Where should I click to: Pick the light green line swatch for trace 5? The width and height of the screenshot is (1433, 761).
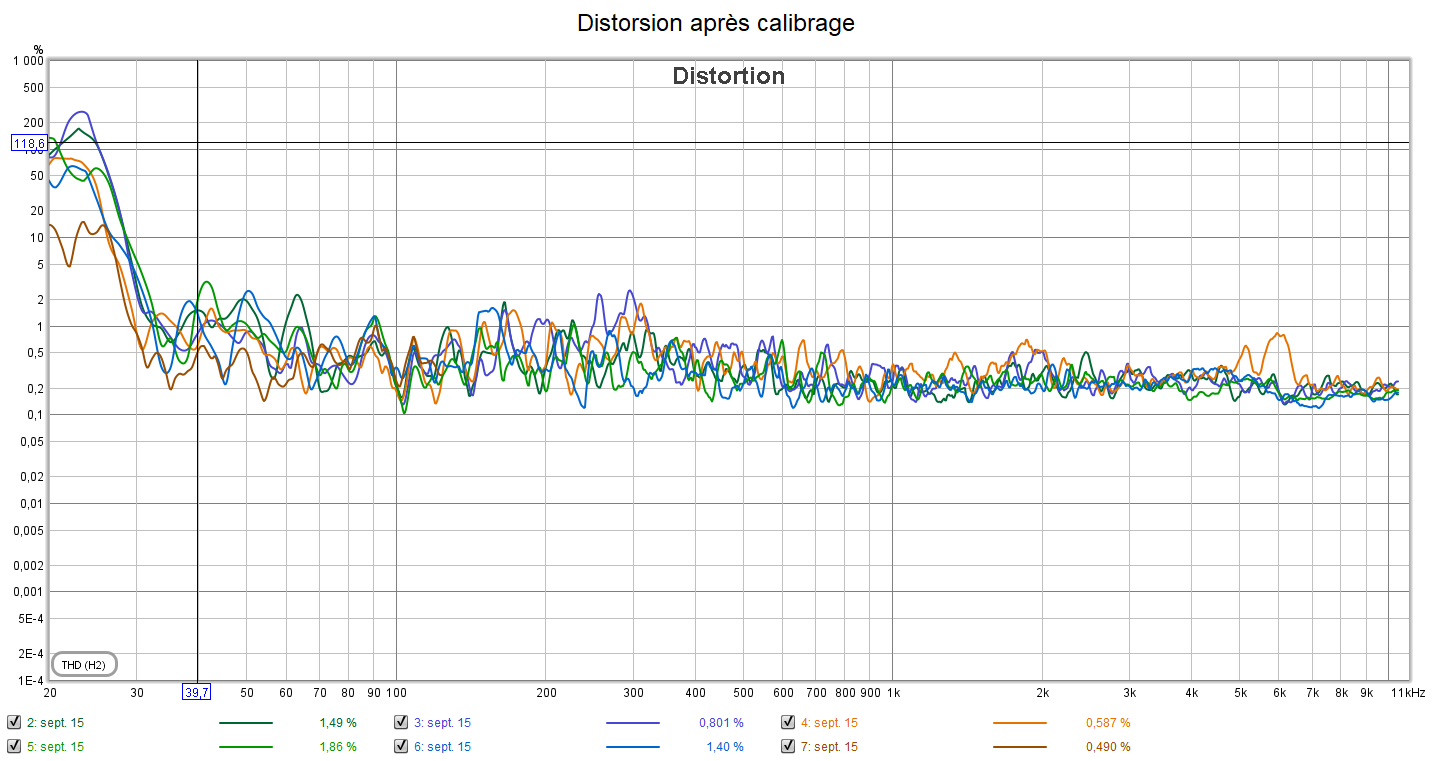tap(245, 747)
